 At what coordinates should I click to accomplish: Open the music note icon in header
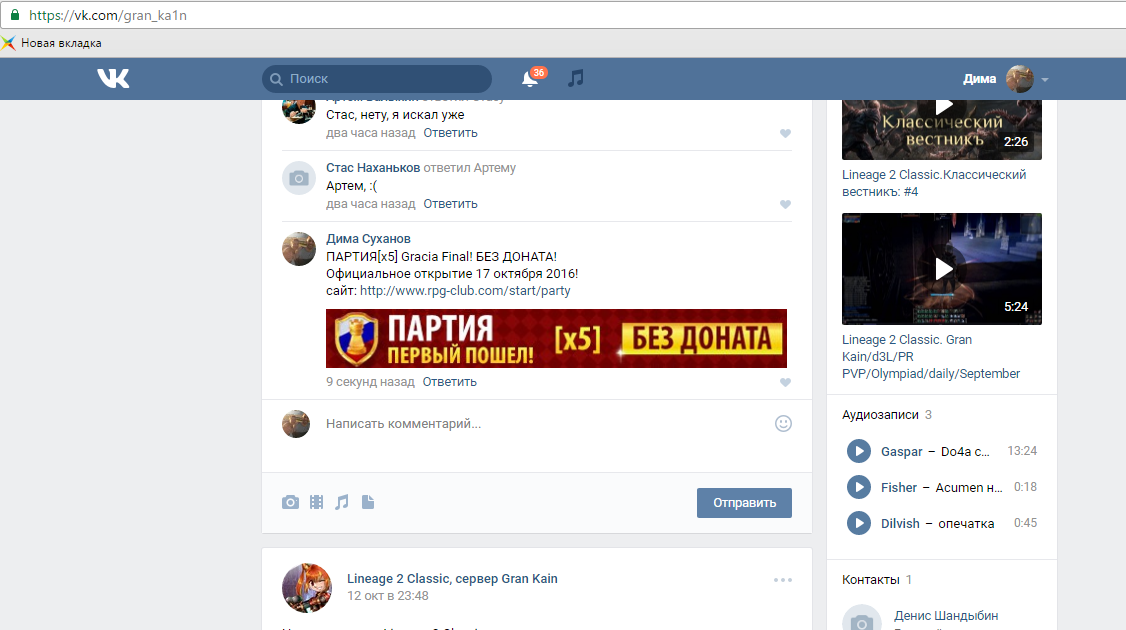(x=576, y=78)
